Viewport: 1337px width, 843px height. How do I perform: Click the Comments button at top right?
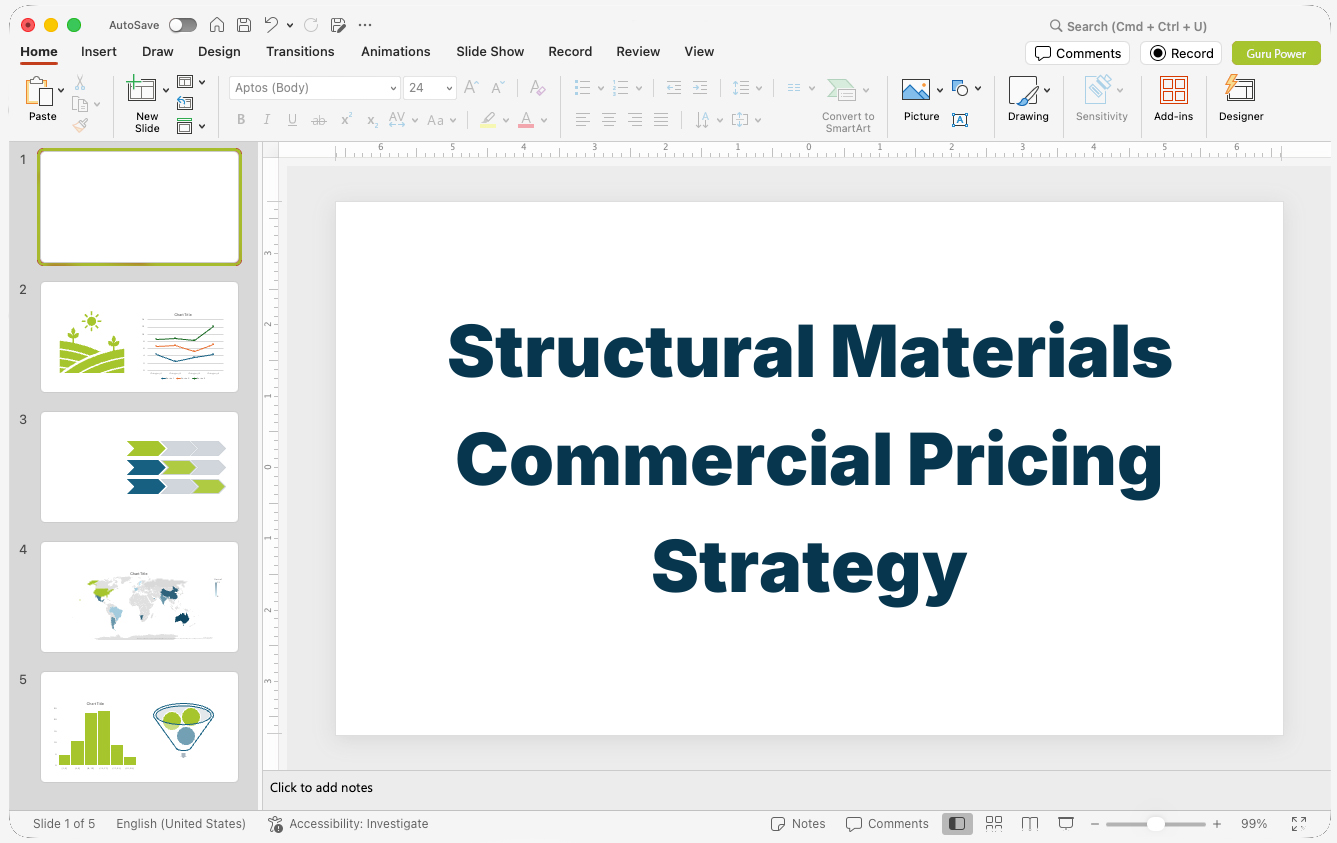tap(1078, 53)
